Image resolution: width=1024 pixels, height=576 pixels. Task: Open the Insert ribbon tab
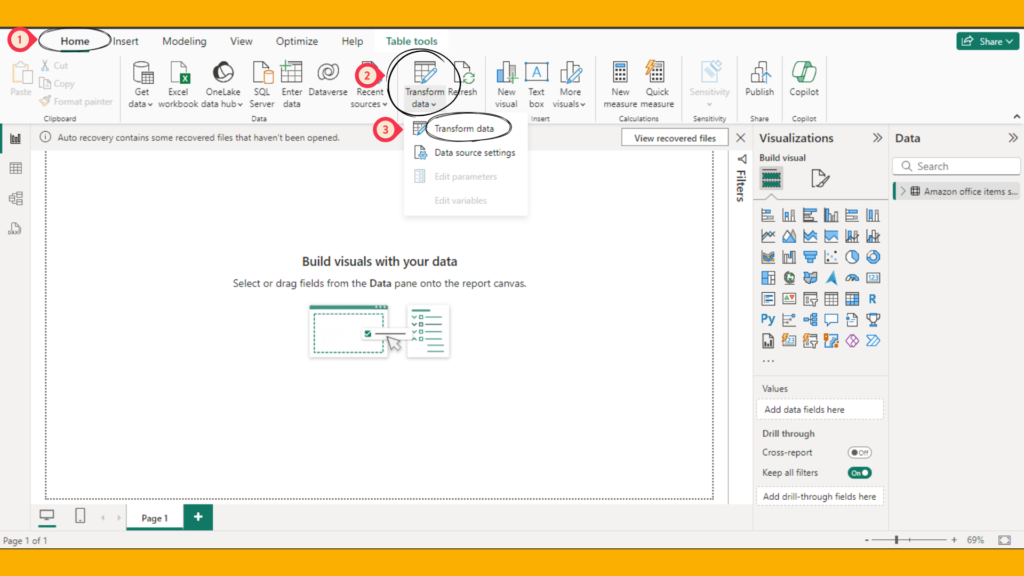[x=125, y=41]
